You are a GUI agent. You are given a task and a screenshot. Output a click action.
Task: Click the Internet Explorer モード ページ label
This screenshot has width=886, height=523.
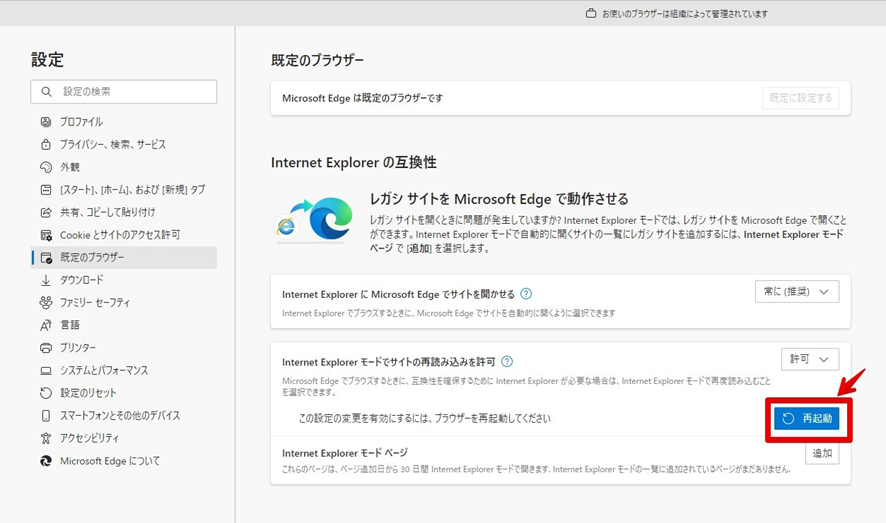pos(345,453)
